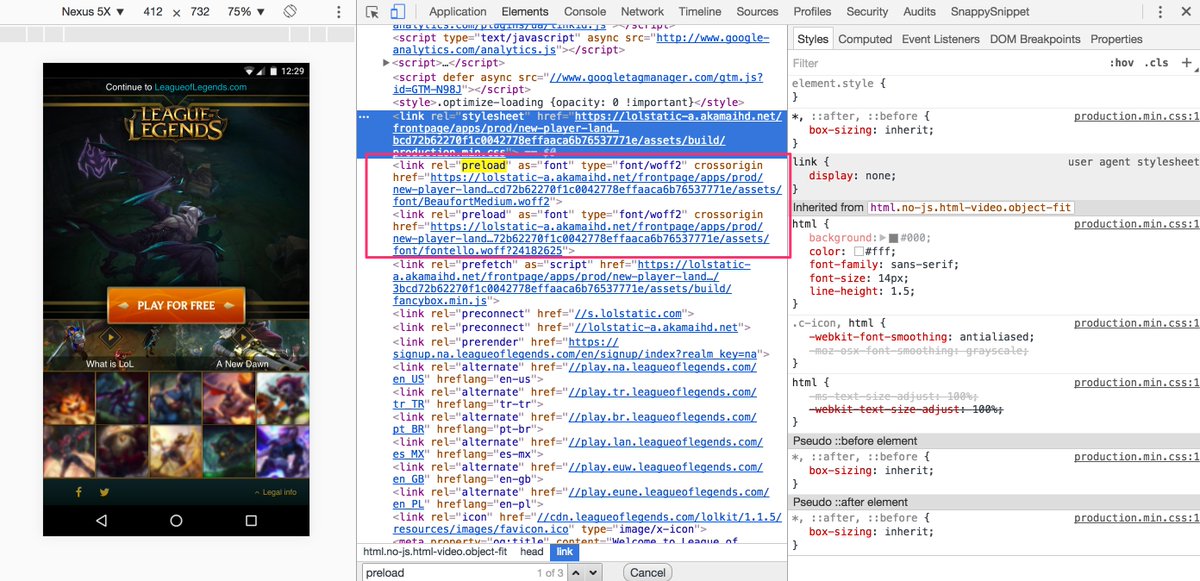Click the Facebook icon in page footer
The height and width of the screenshot is (581, 1200).
[x=78, y=492]
